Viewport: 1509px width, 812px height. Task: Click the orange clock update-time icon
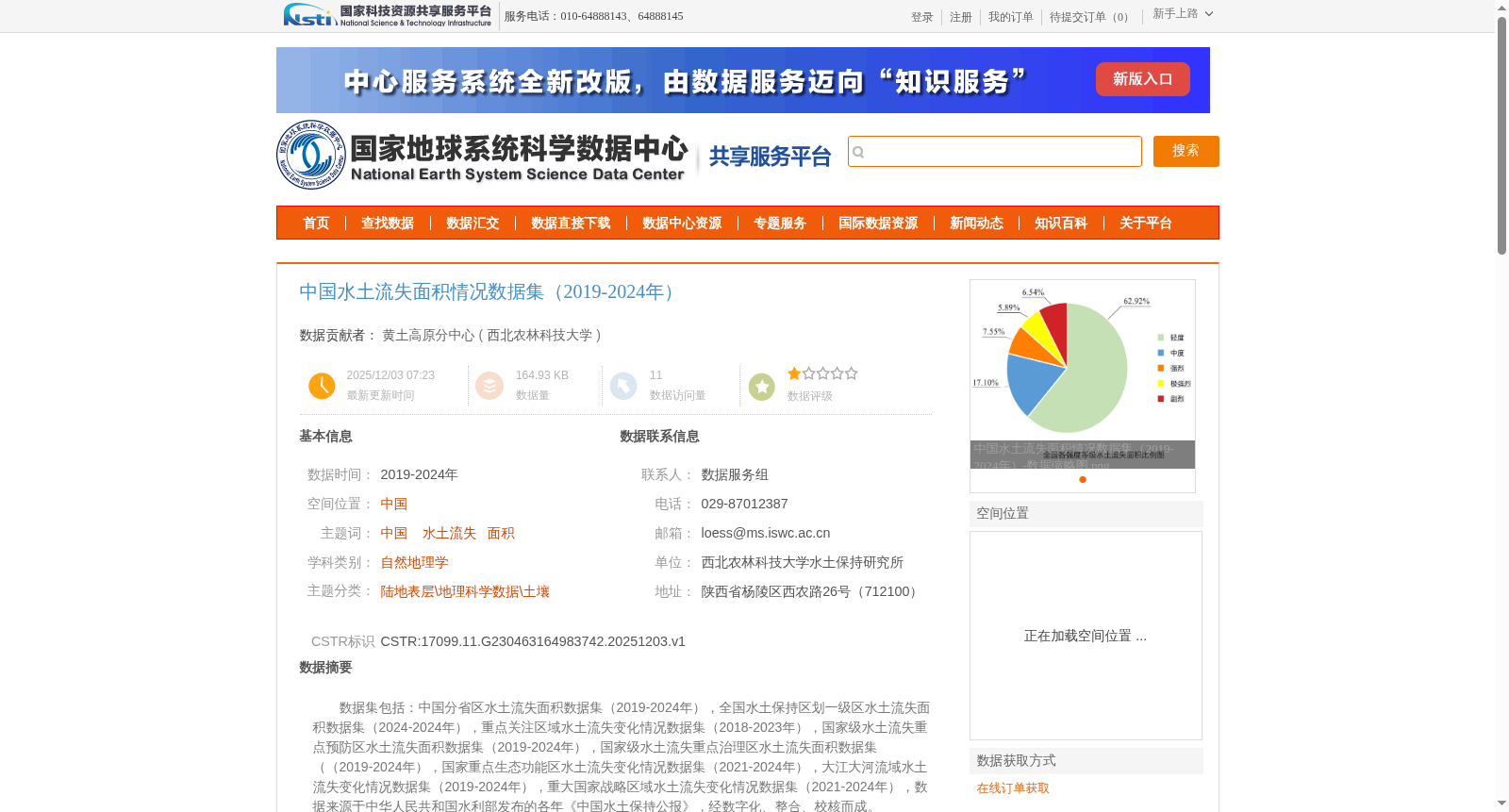[322, 386]
